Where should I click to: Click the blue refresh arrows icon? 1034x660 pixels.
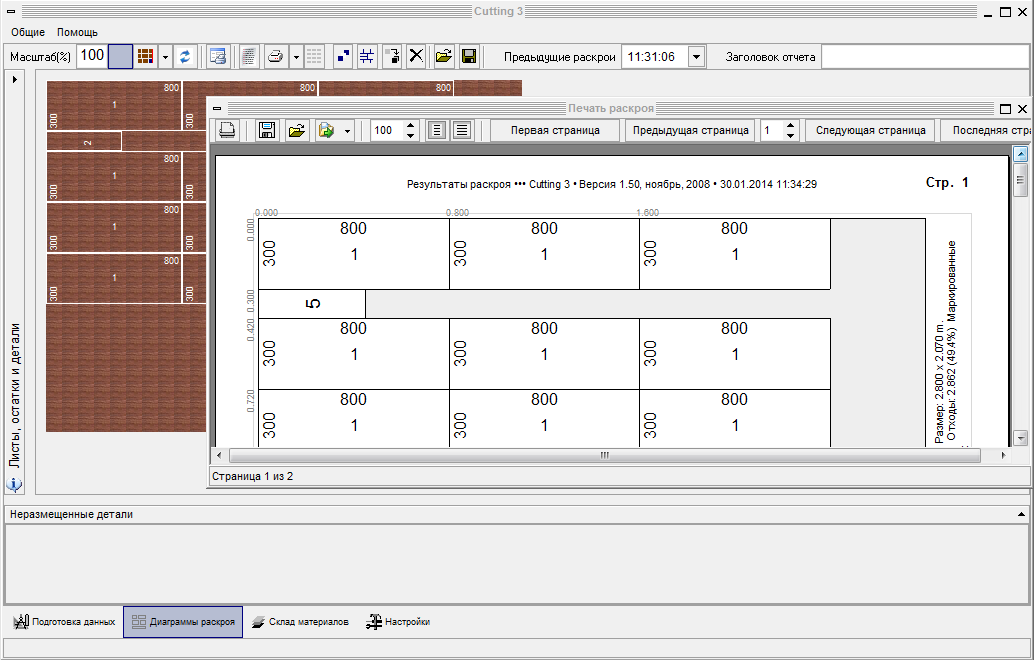[185, 57]
